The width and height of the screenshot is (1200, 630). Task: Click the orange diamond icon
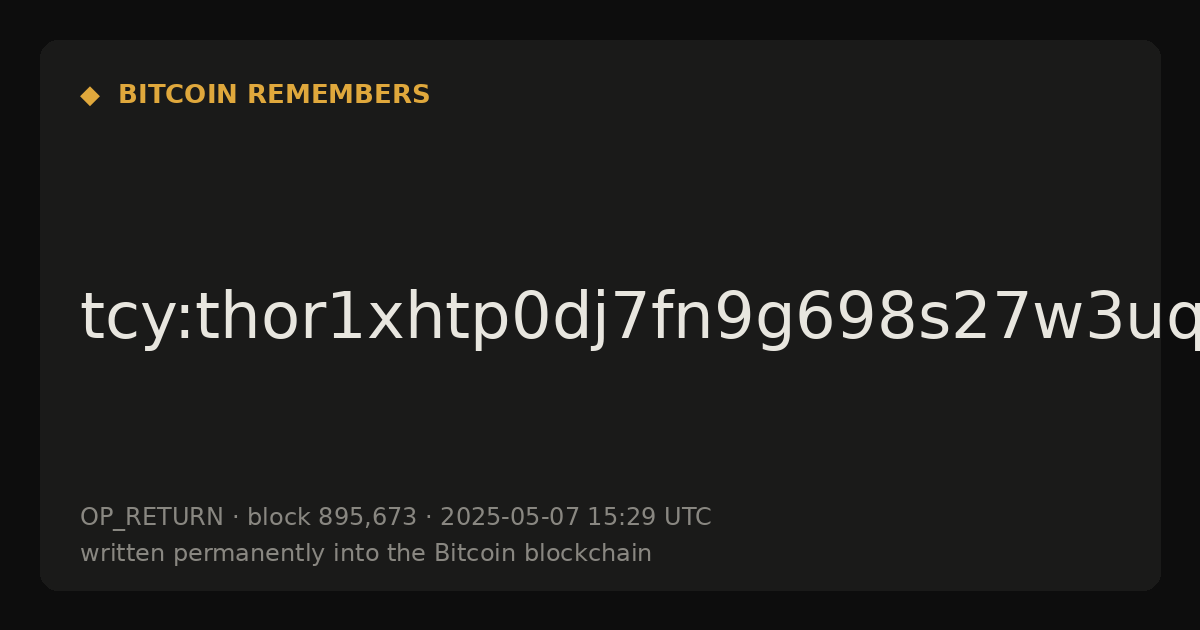90,96
